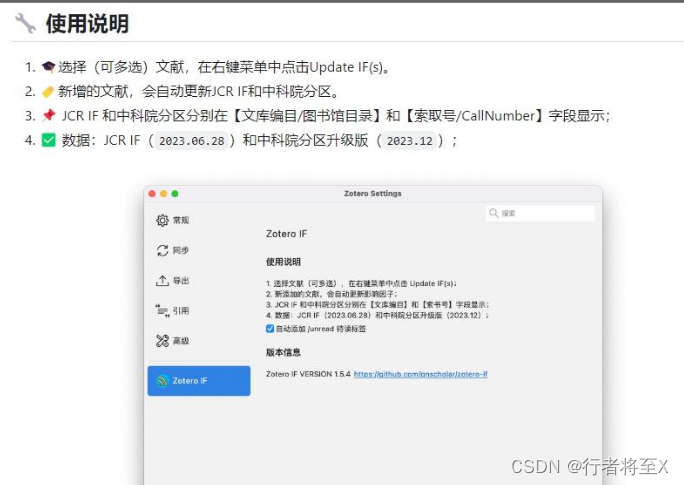Toggle the 自动添加 /unread 待读标签 checkbox

tap(270, 329)
